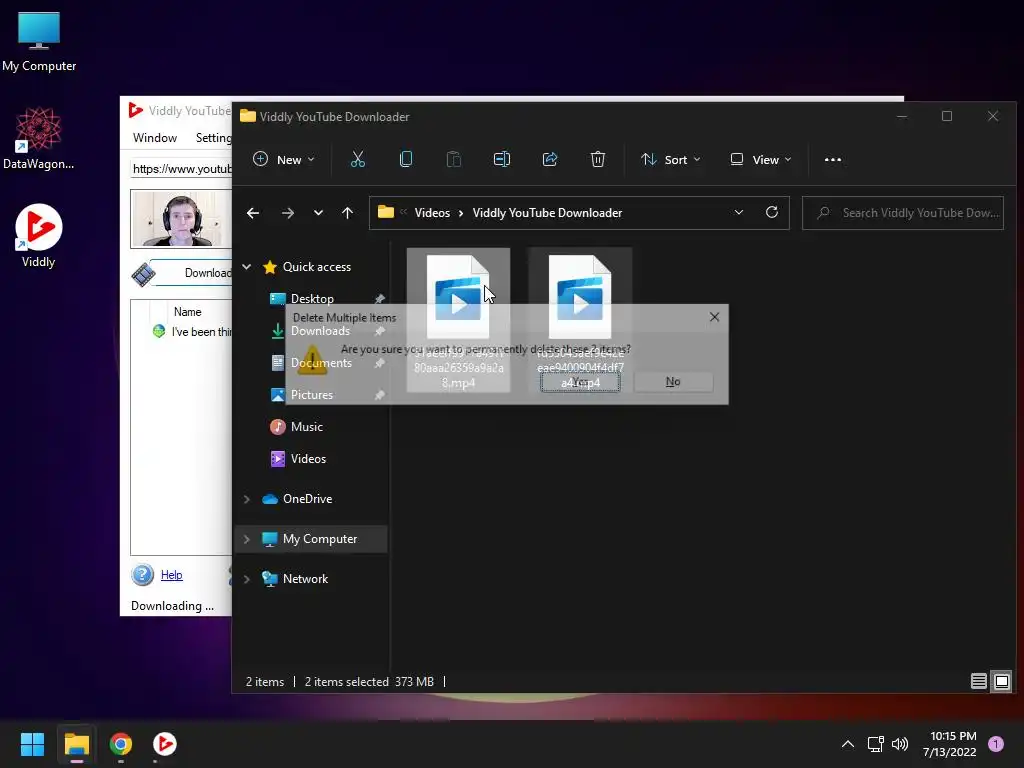This screenshot has height=768, width=1024.
Task: Switch to details list view icon
Action: tap(978, 682)
